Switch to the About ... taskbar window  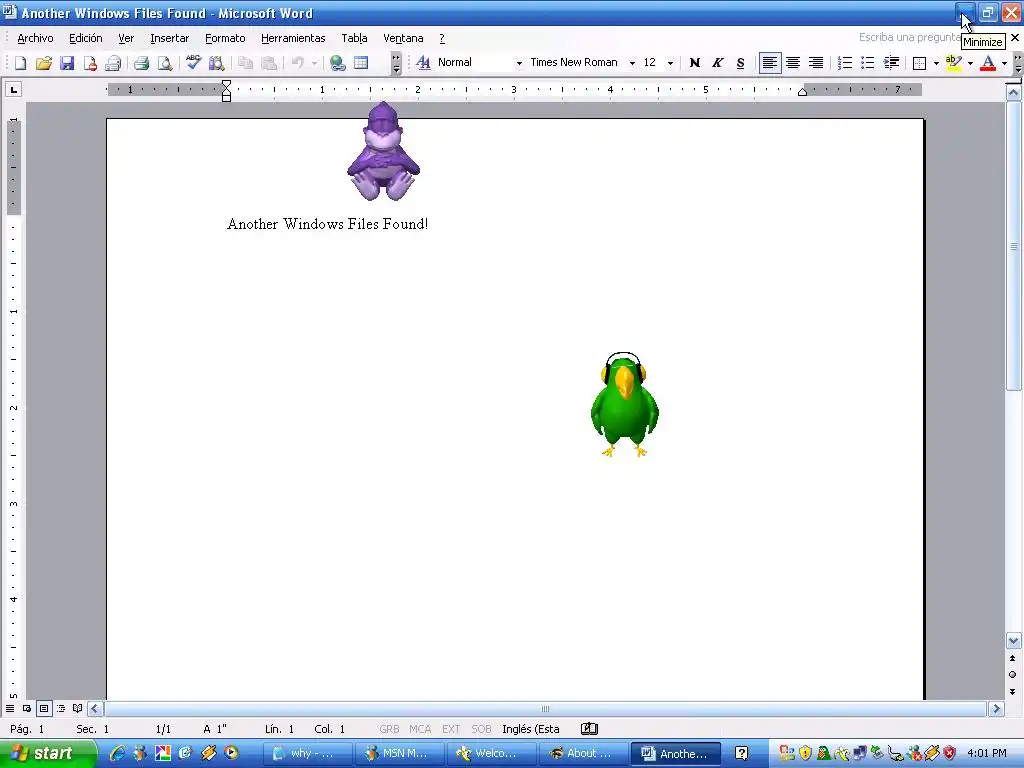[584, 753]
